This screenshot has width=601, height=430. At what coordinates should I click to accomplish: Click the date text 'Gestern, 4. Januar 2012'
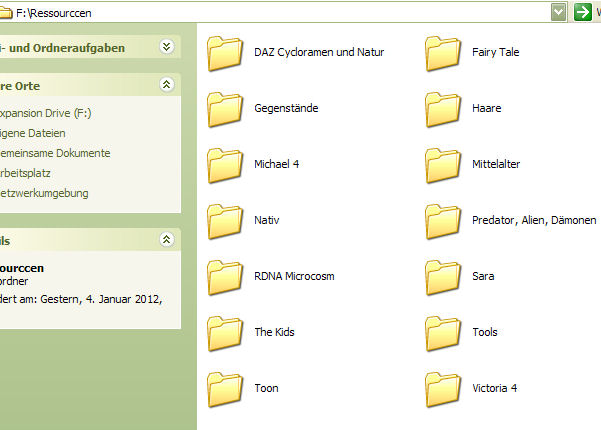[x=101, y=299]
